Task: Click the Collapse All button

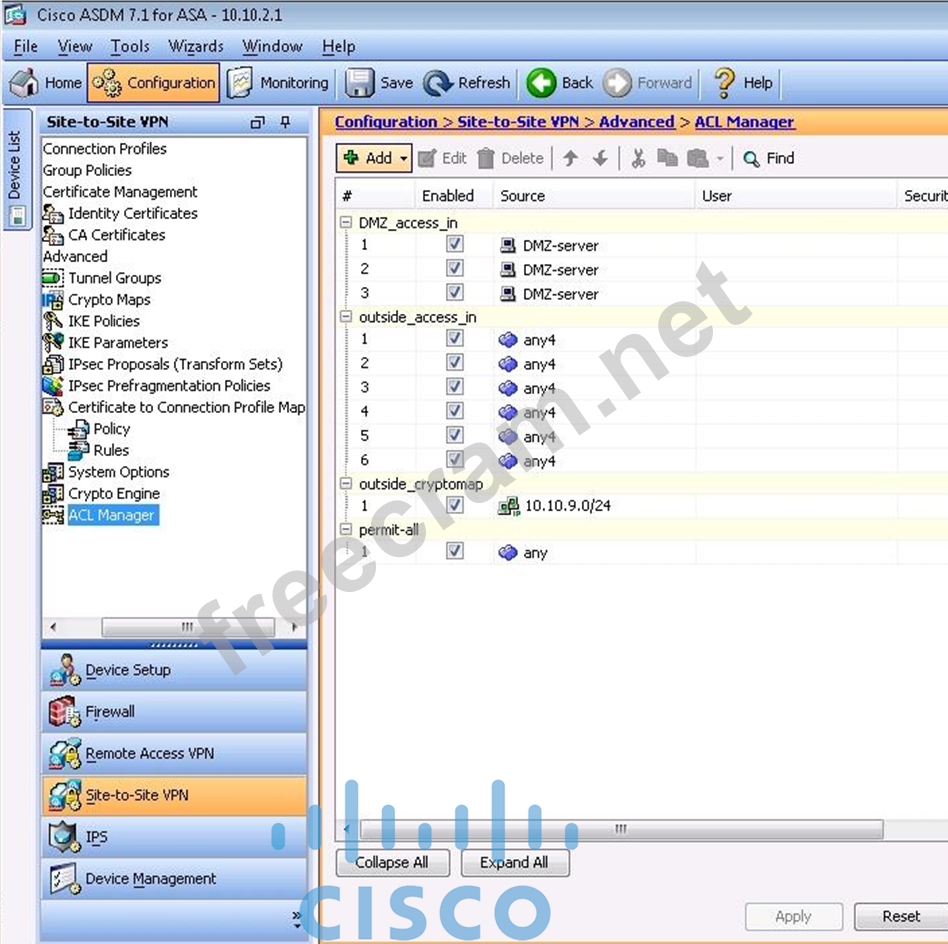Action: click(x=392, y=862)
